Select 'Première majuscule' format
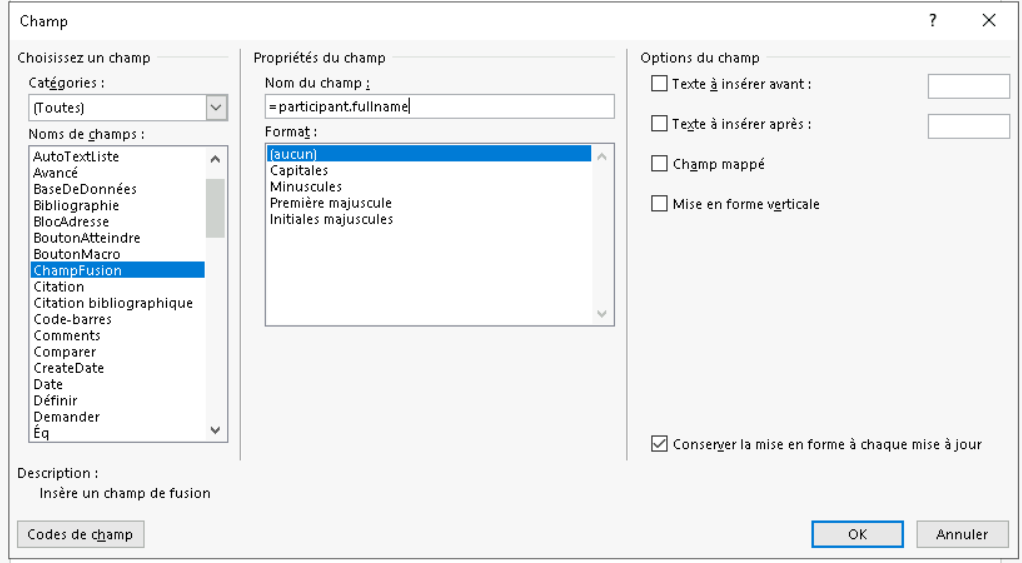This screenshot has width=1022, height=563. (x=330, y=203)
